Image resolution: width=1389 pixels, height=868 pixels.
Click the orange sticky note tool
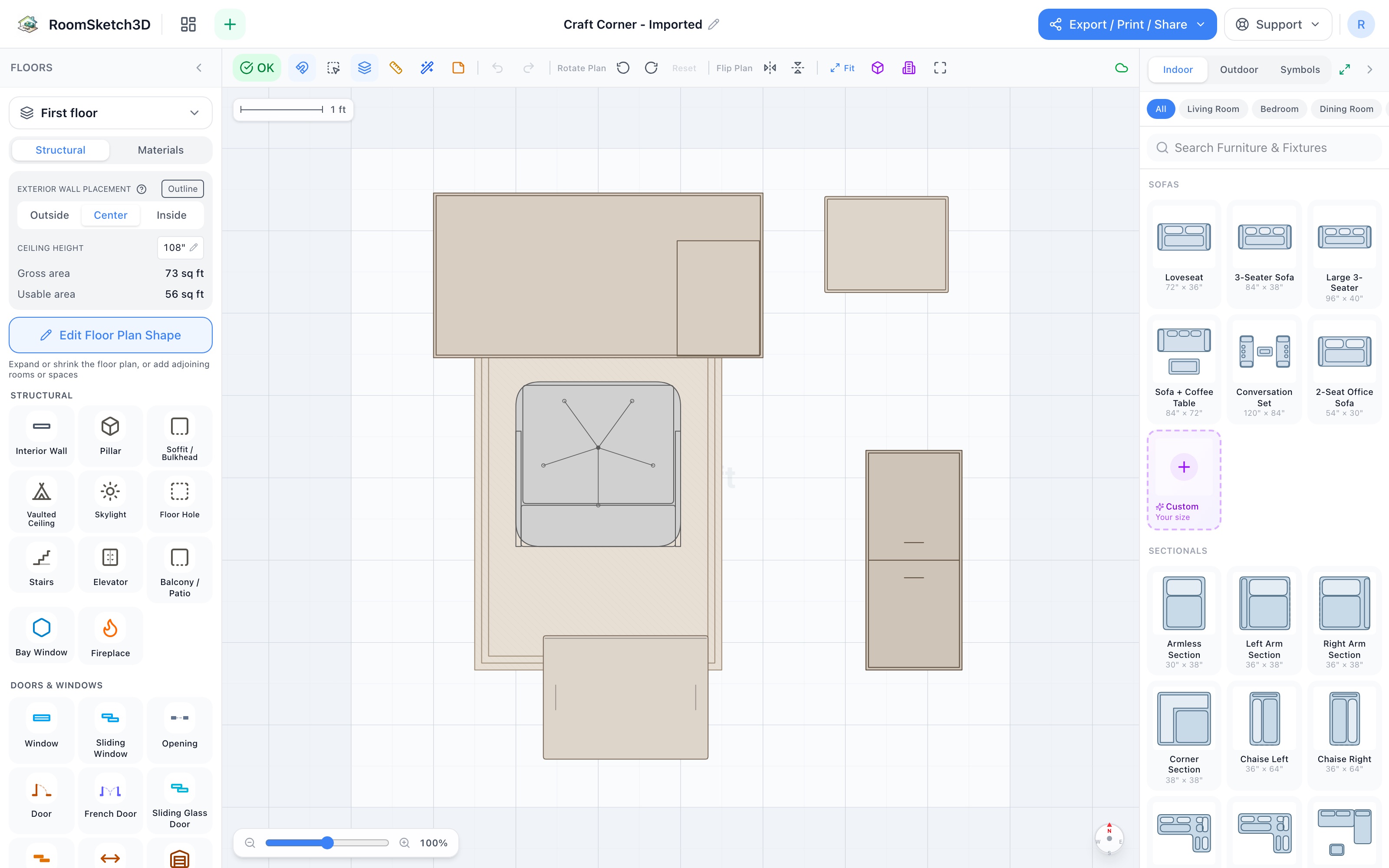click(458, 68)
